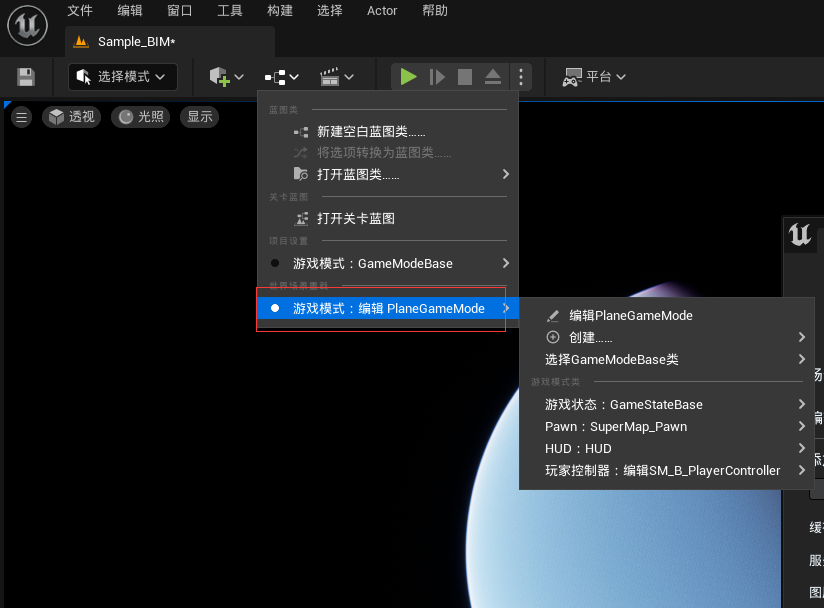Open the 选择 menu
Screen dimensions: 824x608
329,11
